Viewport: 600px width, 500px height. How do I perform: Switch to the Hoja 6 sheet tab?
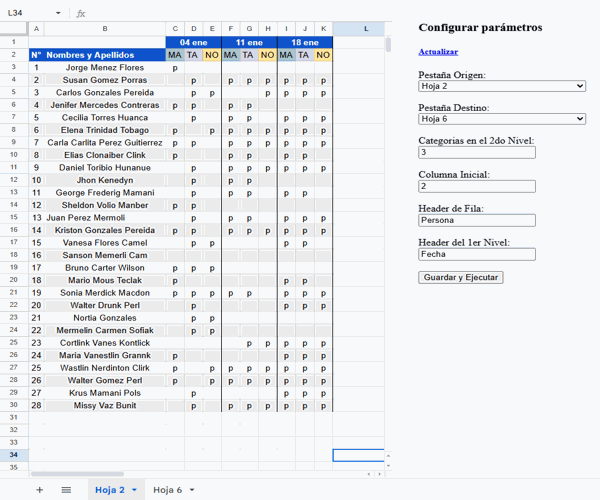tap(167, 490)
